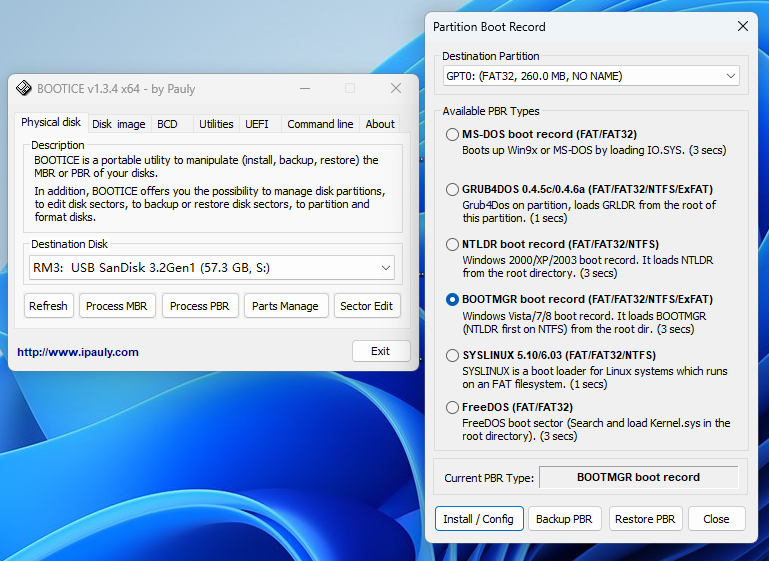
Task: Click the 'Windows 2000/XP/2003 boot record' description
Action: tap(588, 267)
